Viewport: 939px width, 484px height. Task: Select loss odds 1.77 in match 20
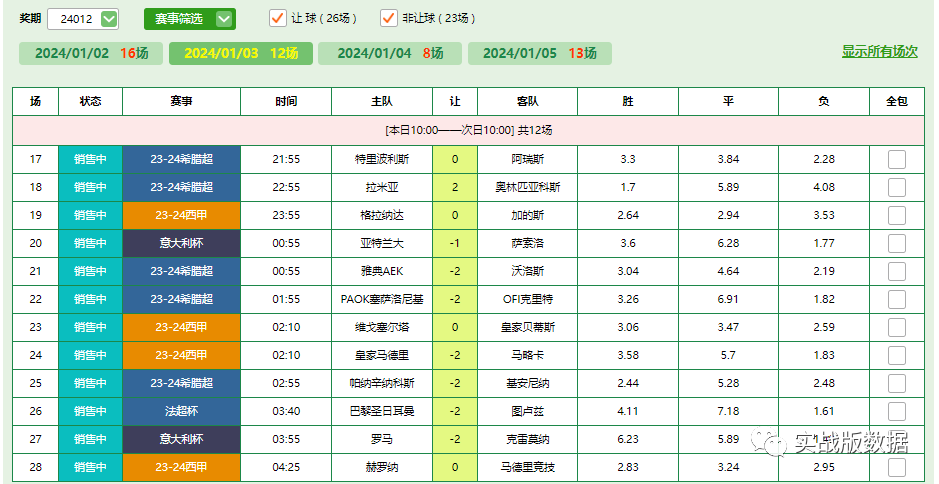(x=824, y=243)
